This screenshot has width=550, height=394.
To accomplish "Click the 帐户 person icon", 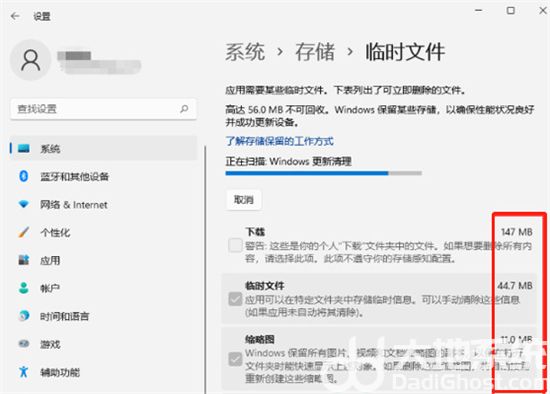I will tap(24, 288).
